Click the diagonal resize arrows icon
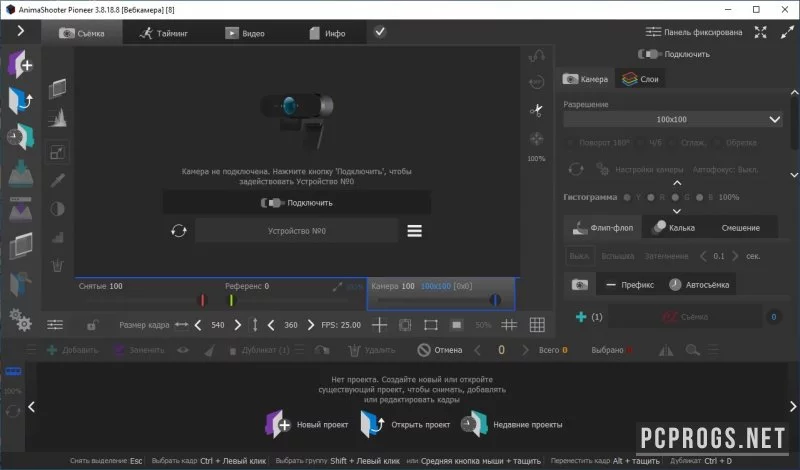 point(787,32)
